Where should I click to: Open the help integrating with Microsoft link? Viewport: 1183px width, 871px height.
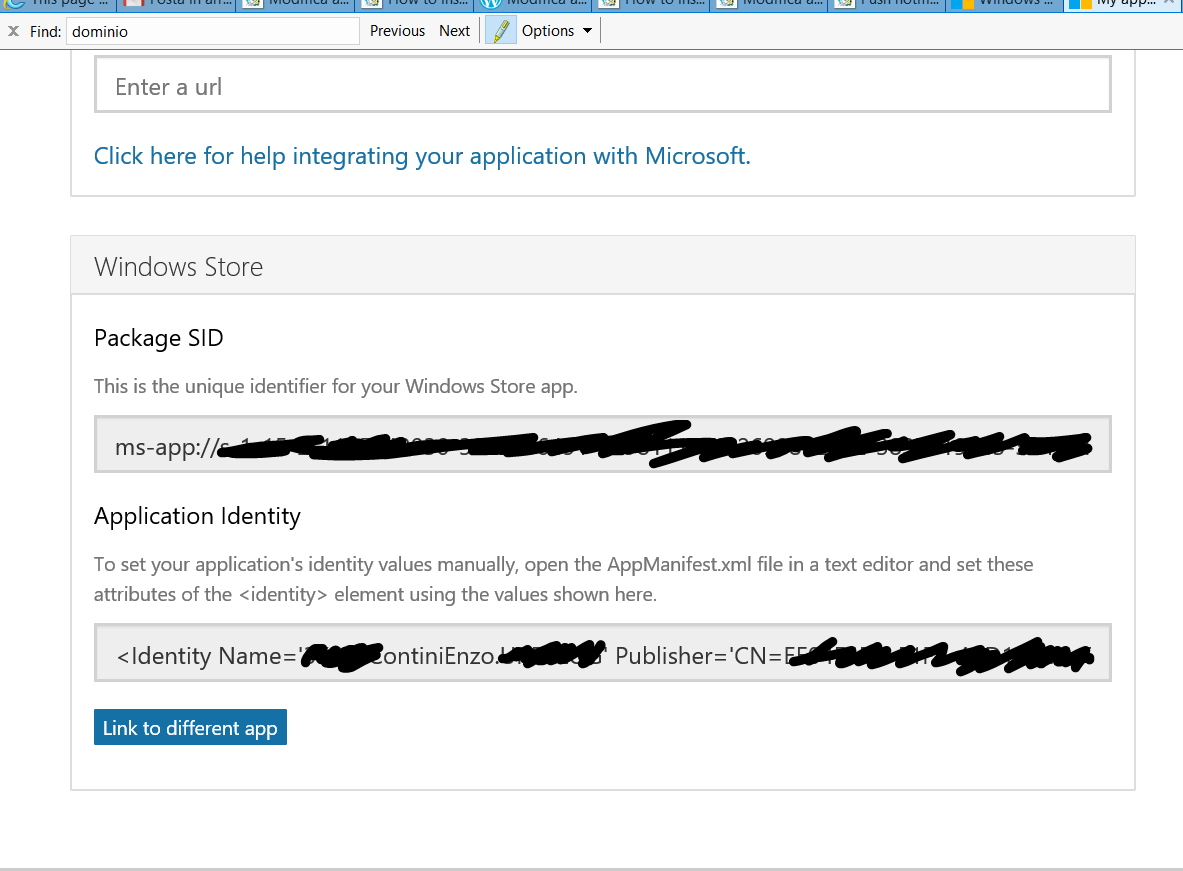coord(422,156)
